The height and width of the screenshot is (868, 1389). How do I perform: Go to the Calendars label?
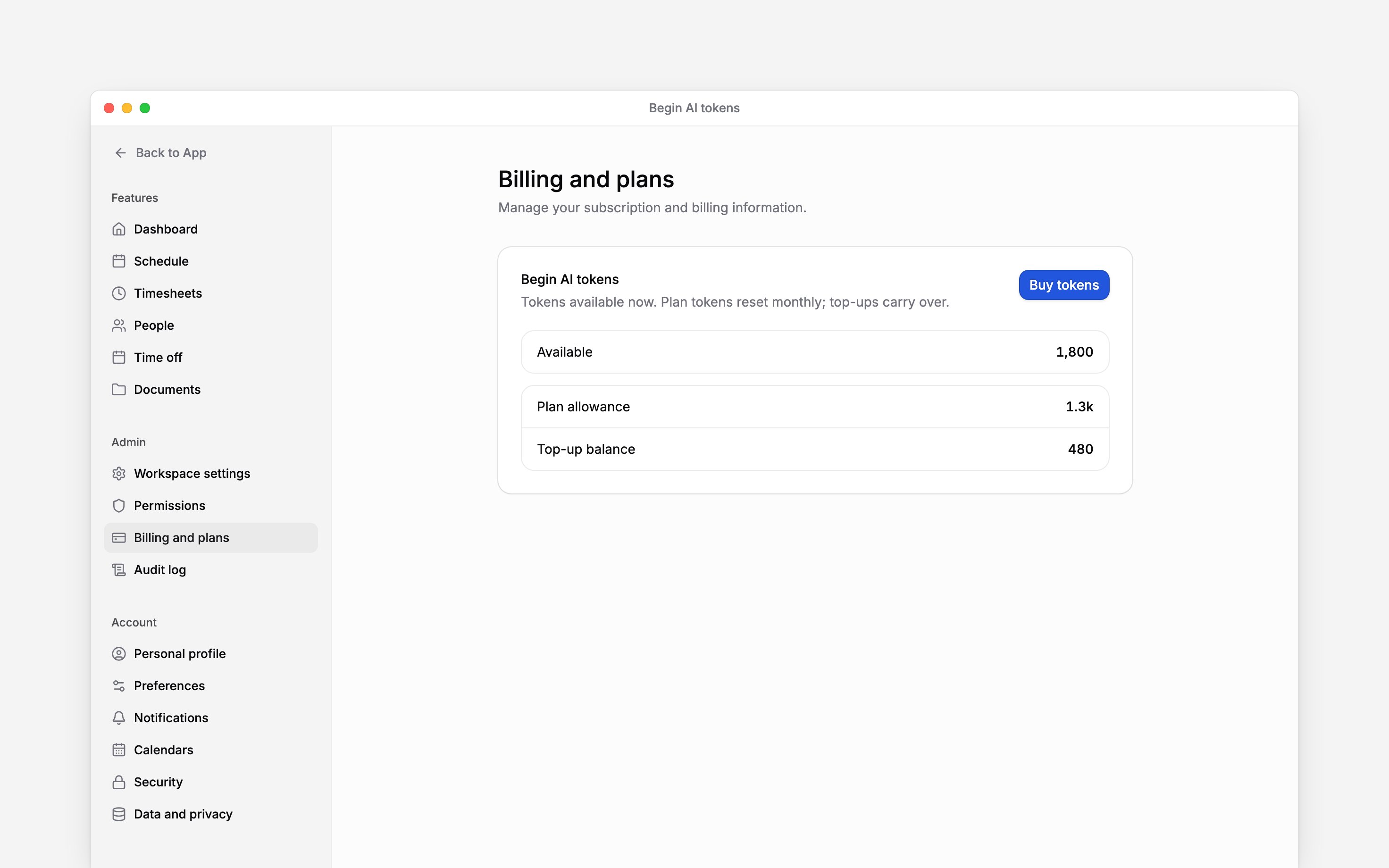pyautogui.click(x=164, y=751)
